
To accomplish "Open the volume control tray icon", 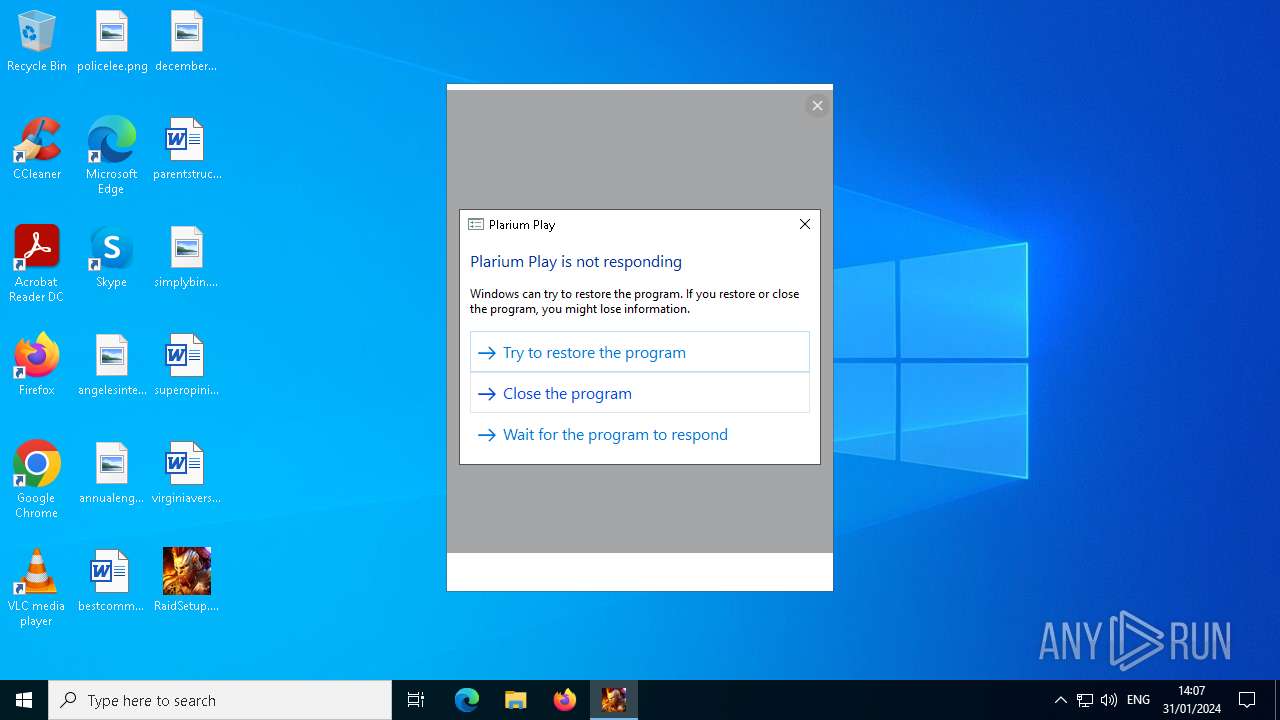I will [1109, 700].
